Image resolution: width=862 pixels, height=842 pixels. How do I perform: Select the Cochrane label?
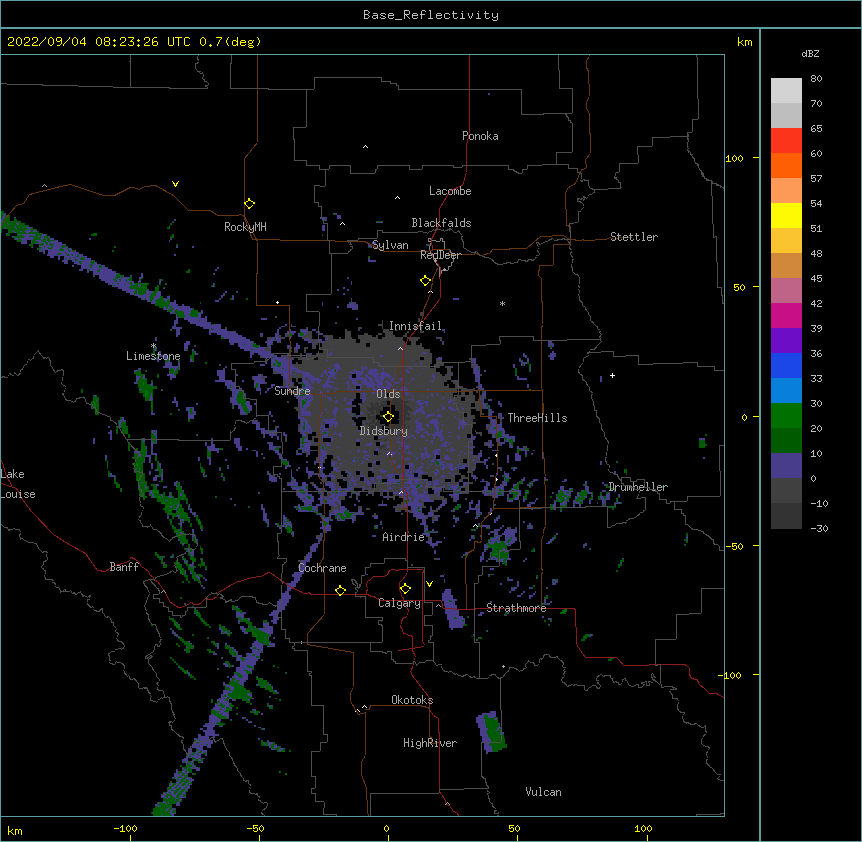coord(322,568)
